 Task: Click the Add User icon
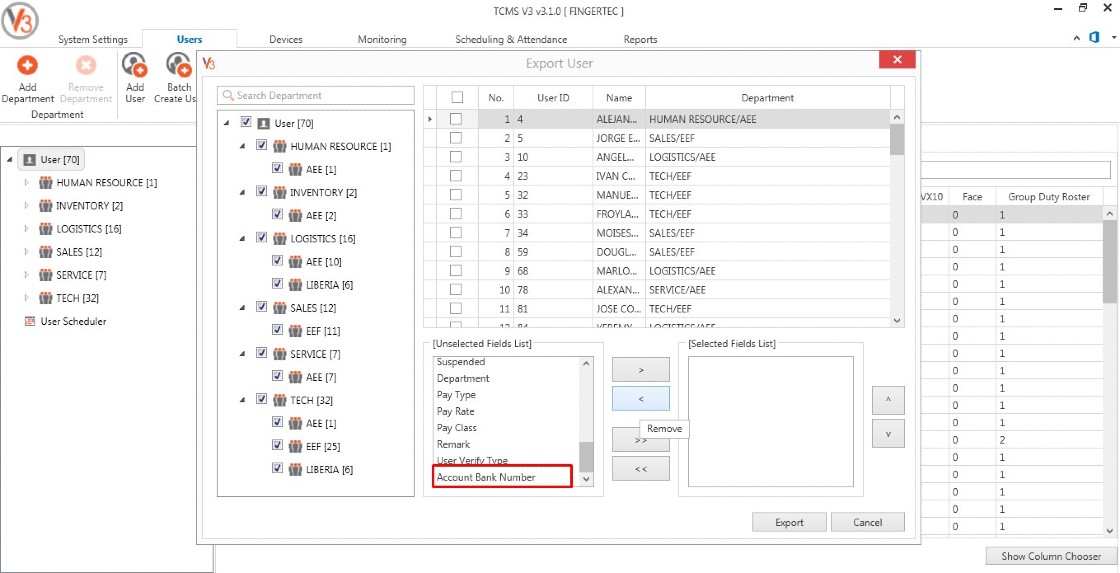click(134, 66)
